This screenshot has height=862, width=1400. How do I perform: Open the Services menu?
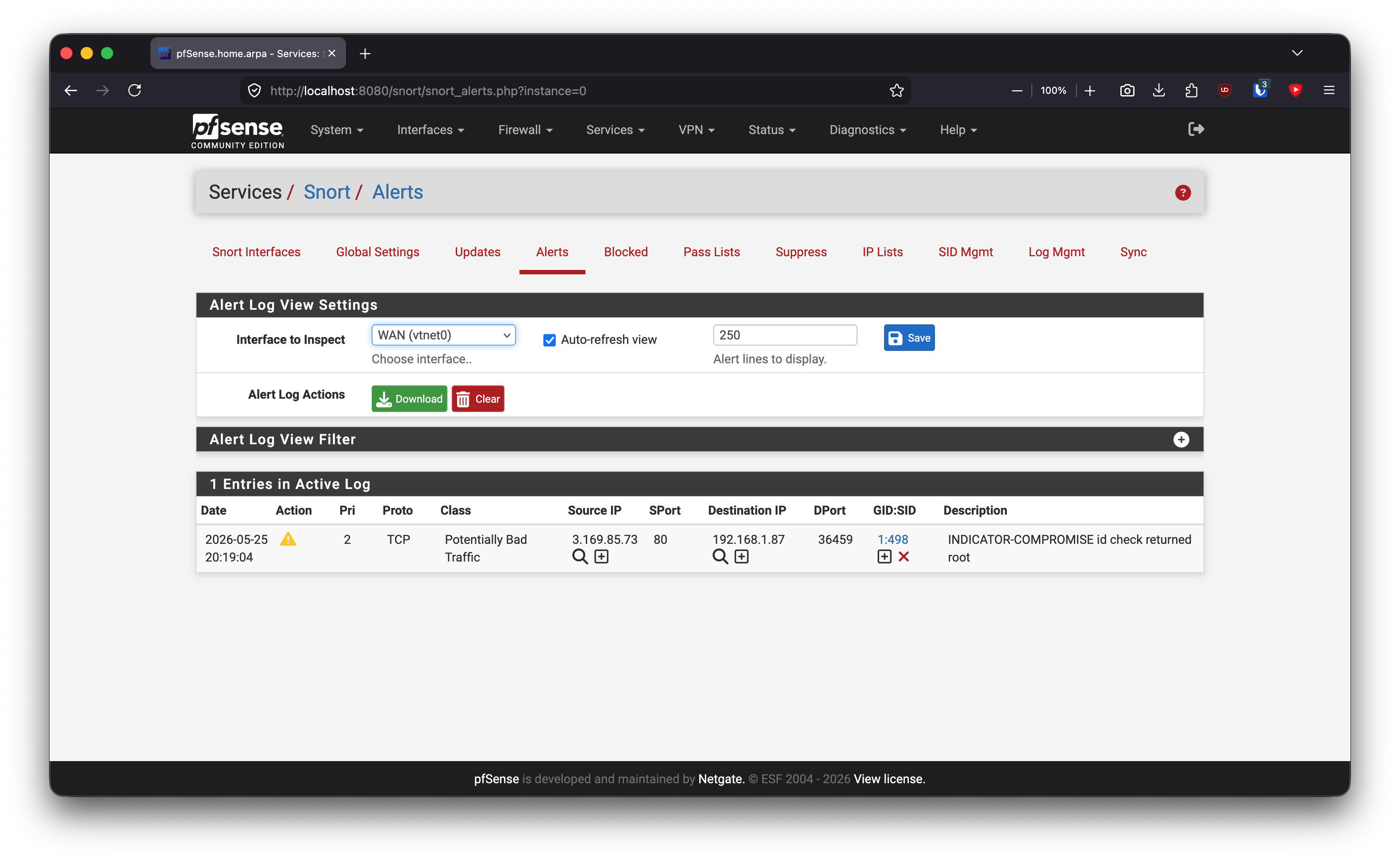pos(615,130)
